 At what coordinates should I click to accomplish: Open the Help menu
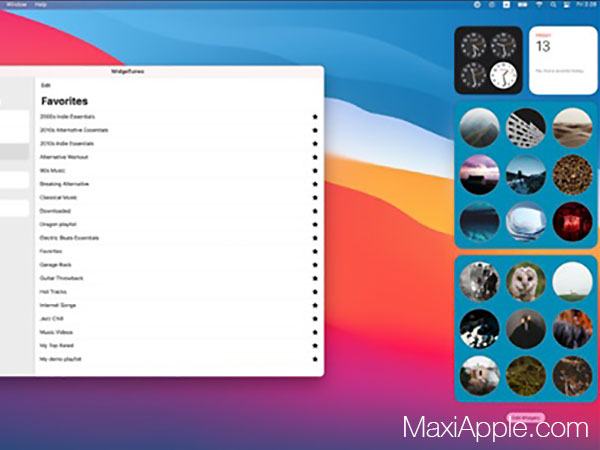(x=40, y=5)
